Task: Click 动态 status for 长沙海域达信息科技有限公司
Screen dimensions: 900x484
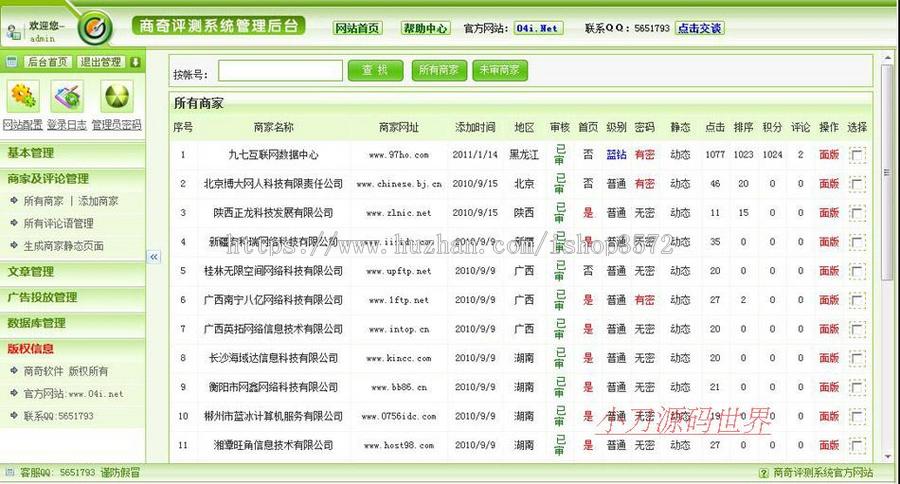Action: 680,358
